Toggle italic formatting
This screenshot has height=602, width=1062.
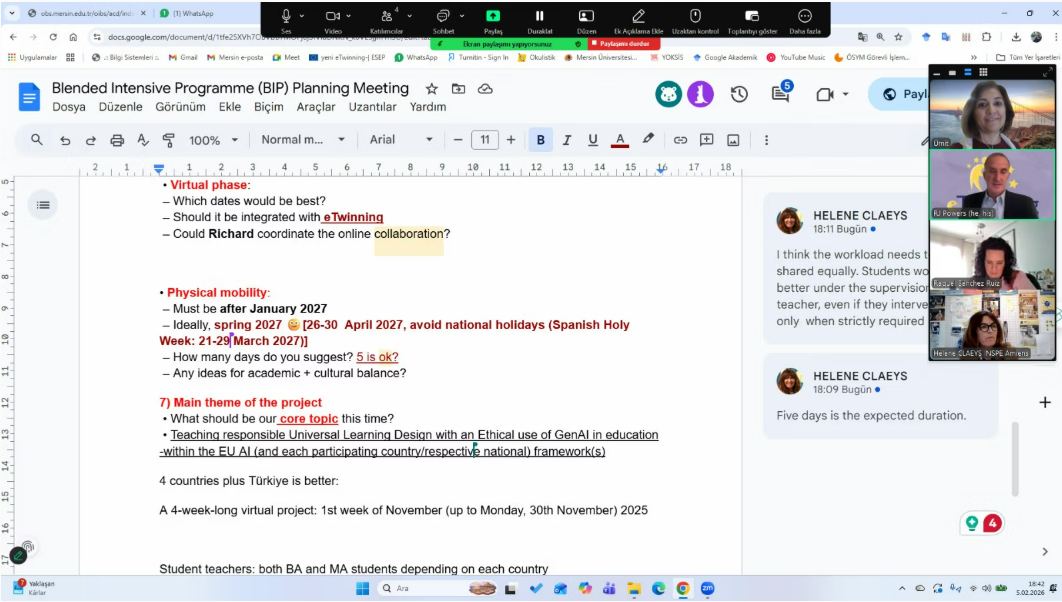pyautogui.click(x=567, y=140)
